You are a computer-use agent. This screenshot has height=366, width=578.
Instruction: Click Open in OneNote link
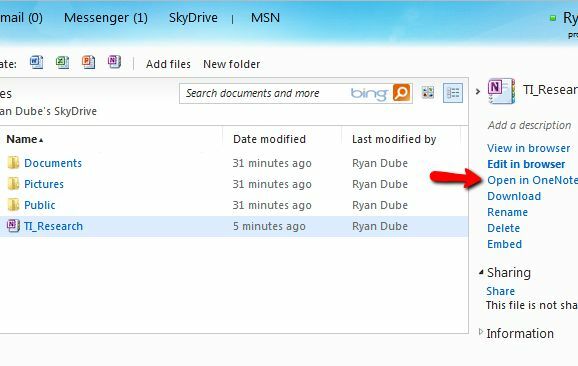coord(532,180)
